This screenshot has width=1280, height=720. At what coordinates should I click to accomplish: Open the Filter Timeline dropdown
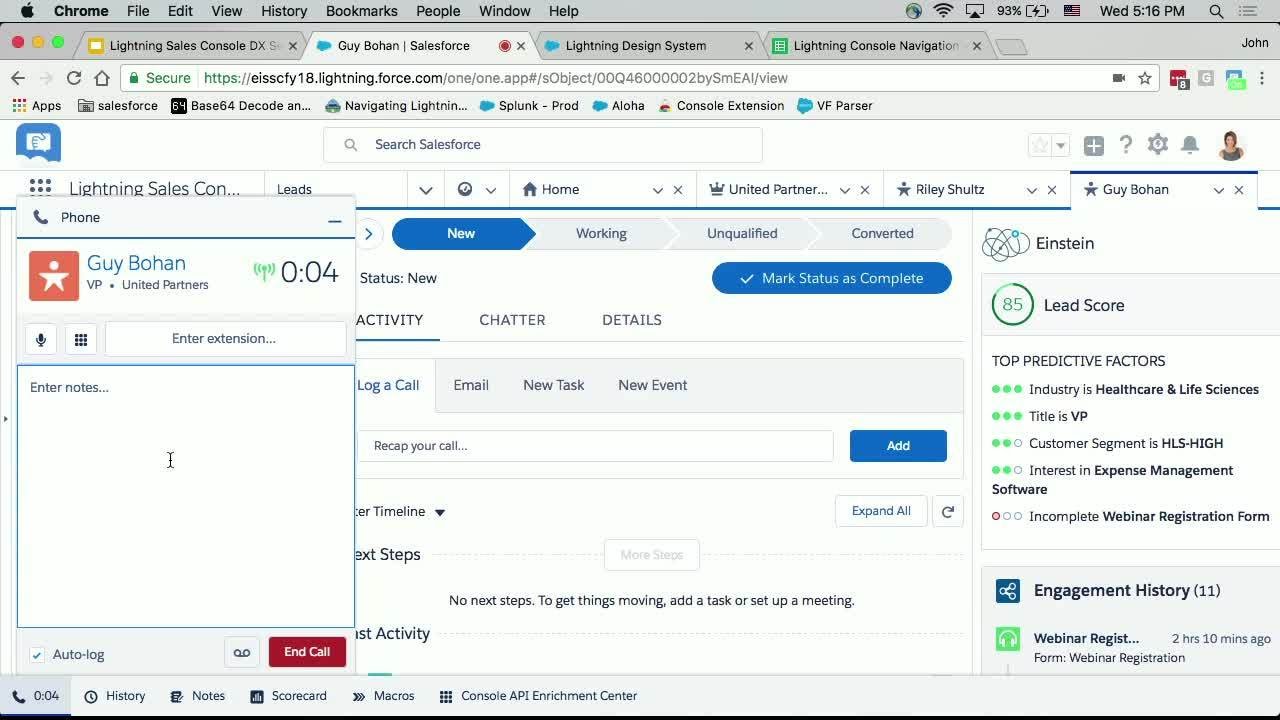point(439,512)
